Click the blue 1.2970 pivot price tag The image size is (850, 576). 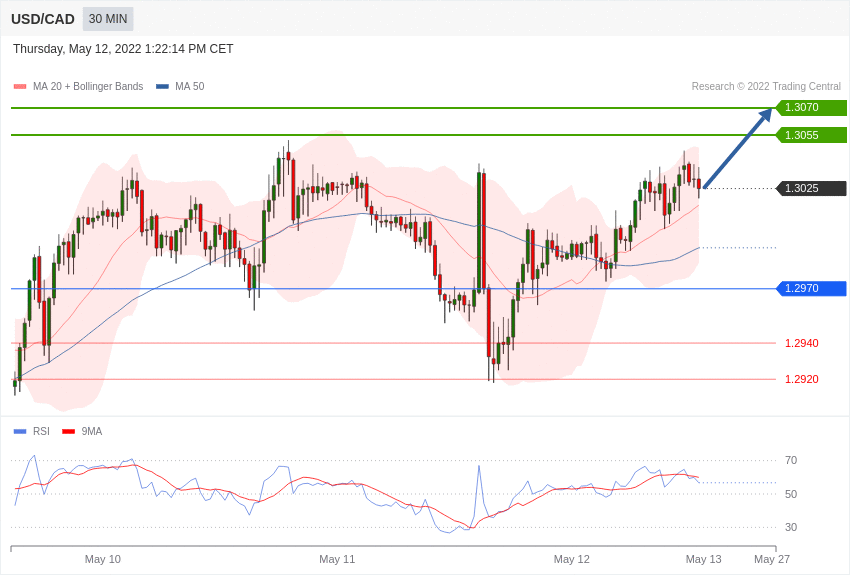tap(811, 288)
